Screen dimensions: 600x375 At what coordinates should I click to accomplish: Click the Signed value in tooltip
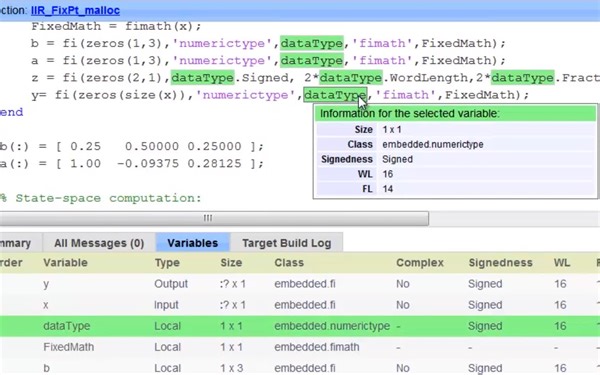tap(397, 159)
